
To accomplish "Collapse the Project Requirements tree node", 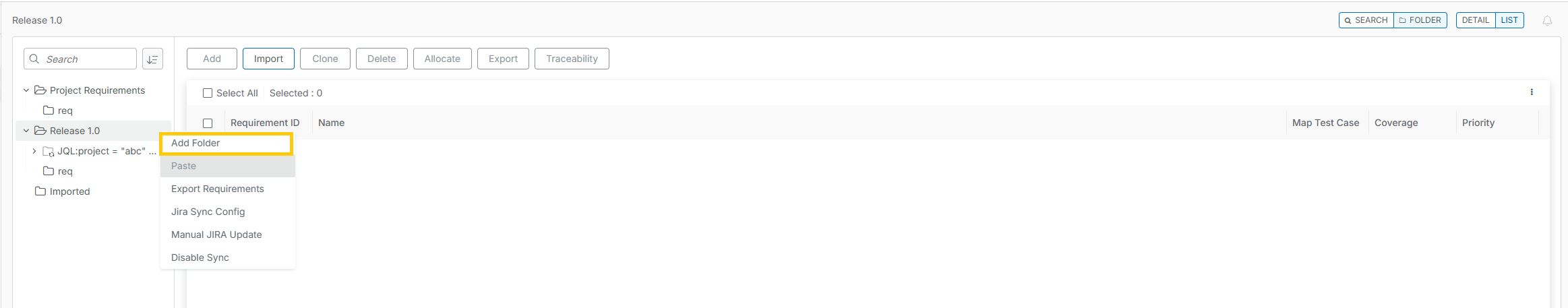I will pyautogui.click(x=26, y=90).
